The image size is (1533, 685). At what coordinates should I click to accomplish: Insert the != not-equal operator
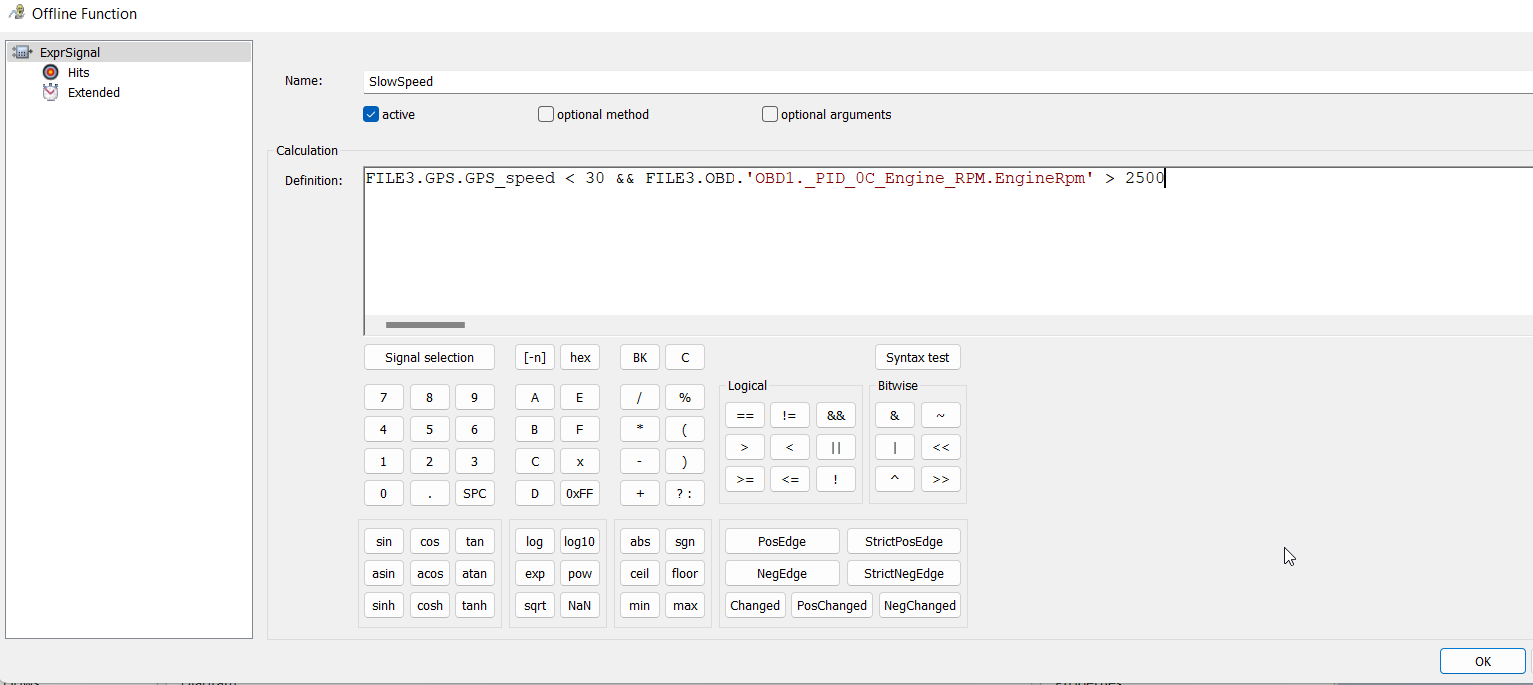coord(790,415)
